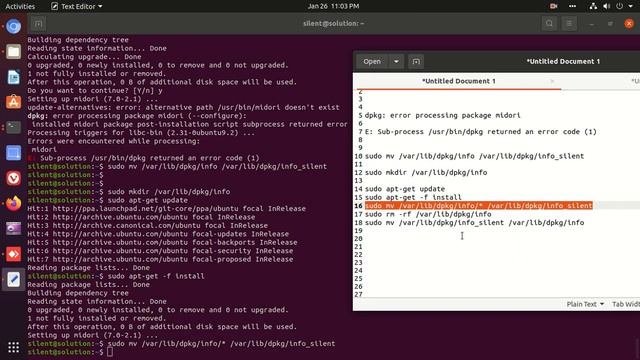
Task: Click the highlighted line 16 in editor
Action: click(478, 206)
